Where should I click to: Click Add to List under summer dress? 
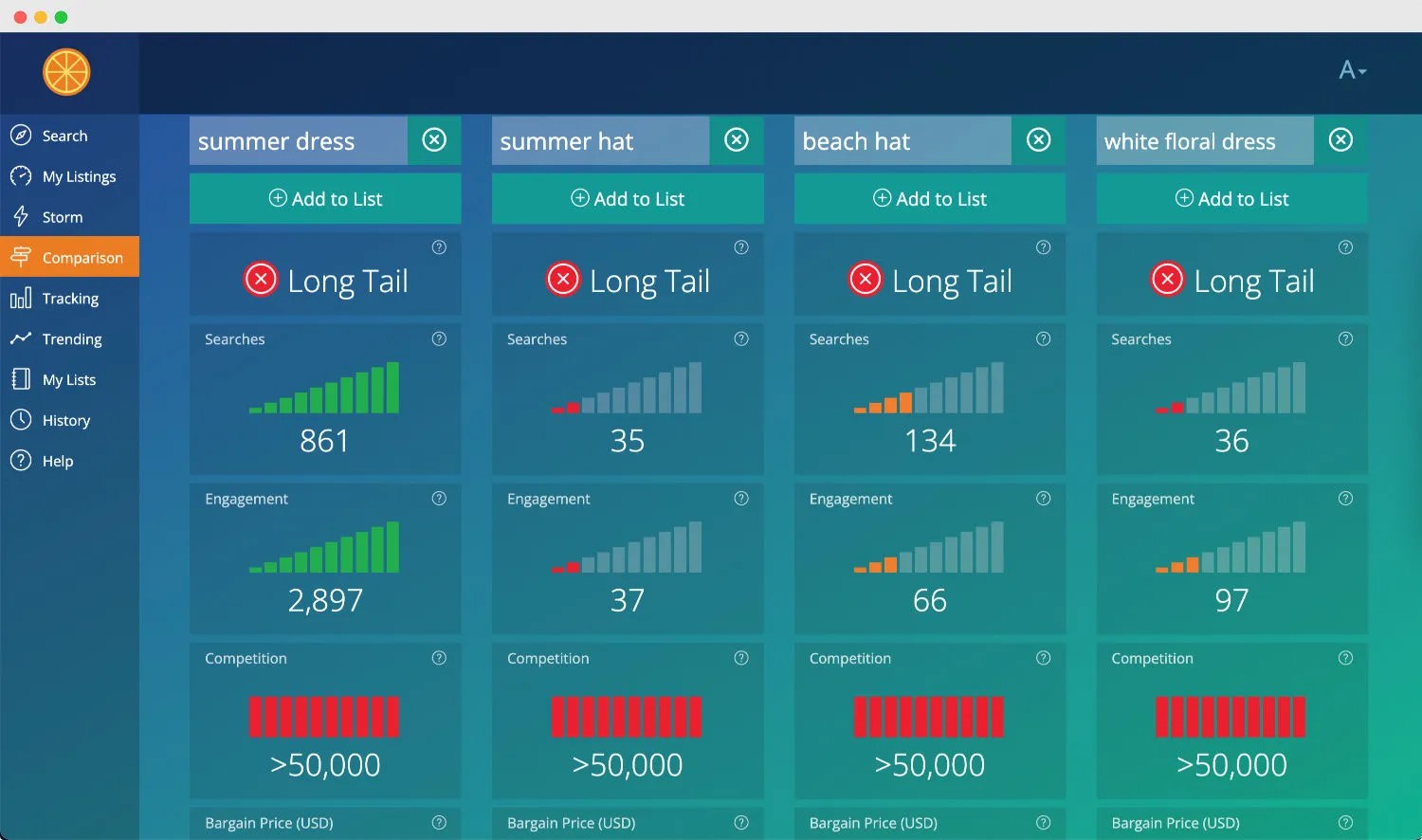pos(325,198)
